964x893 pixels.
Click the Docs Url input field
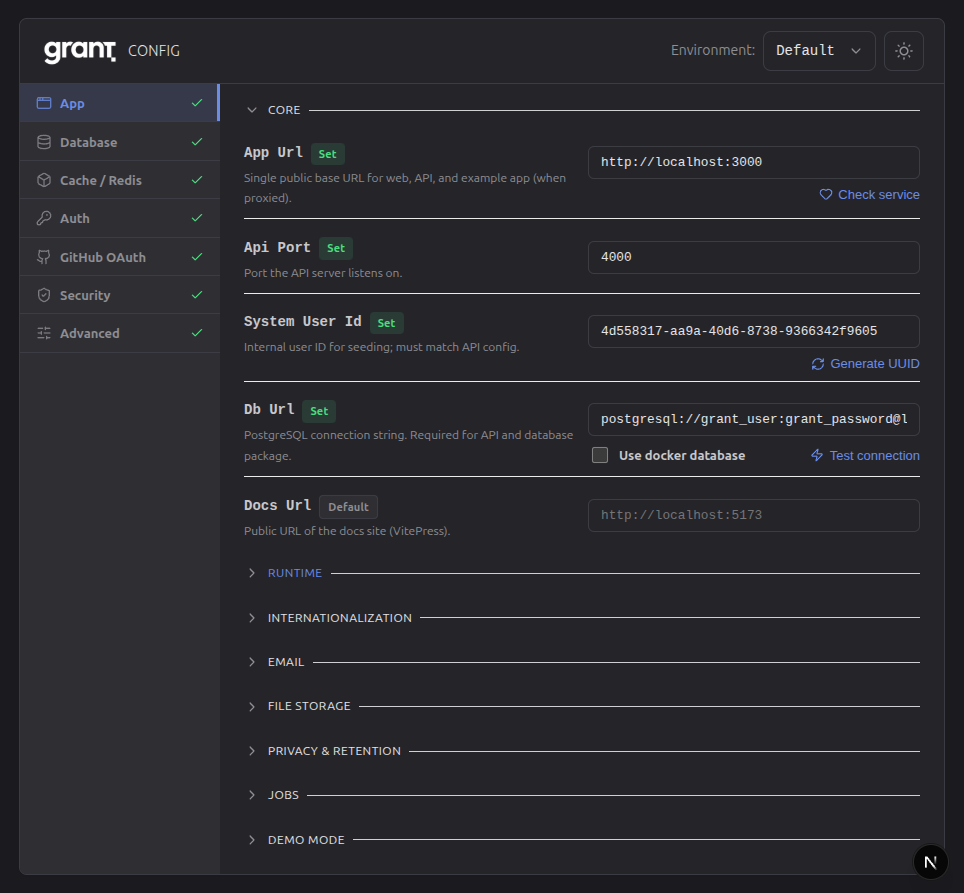click(x=754, y=515)
